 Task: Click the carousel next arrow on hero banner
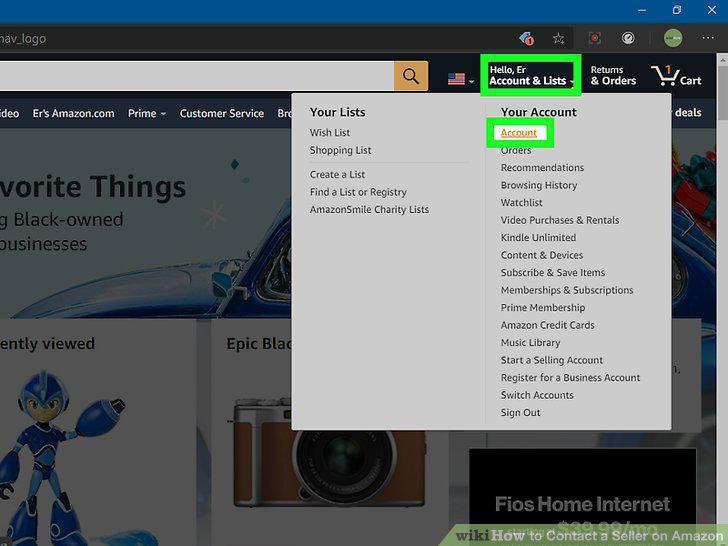point(689,225)
